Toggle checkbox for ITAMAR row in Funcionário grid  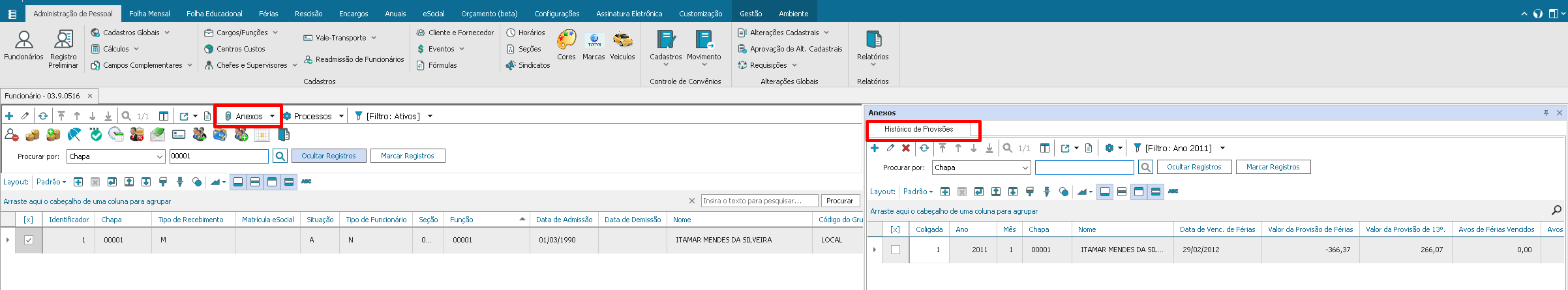29,240
